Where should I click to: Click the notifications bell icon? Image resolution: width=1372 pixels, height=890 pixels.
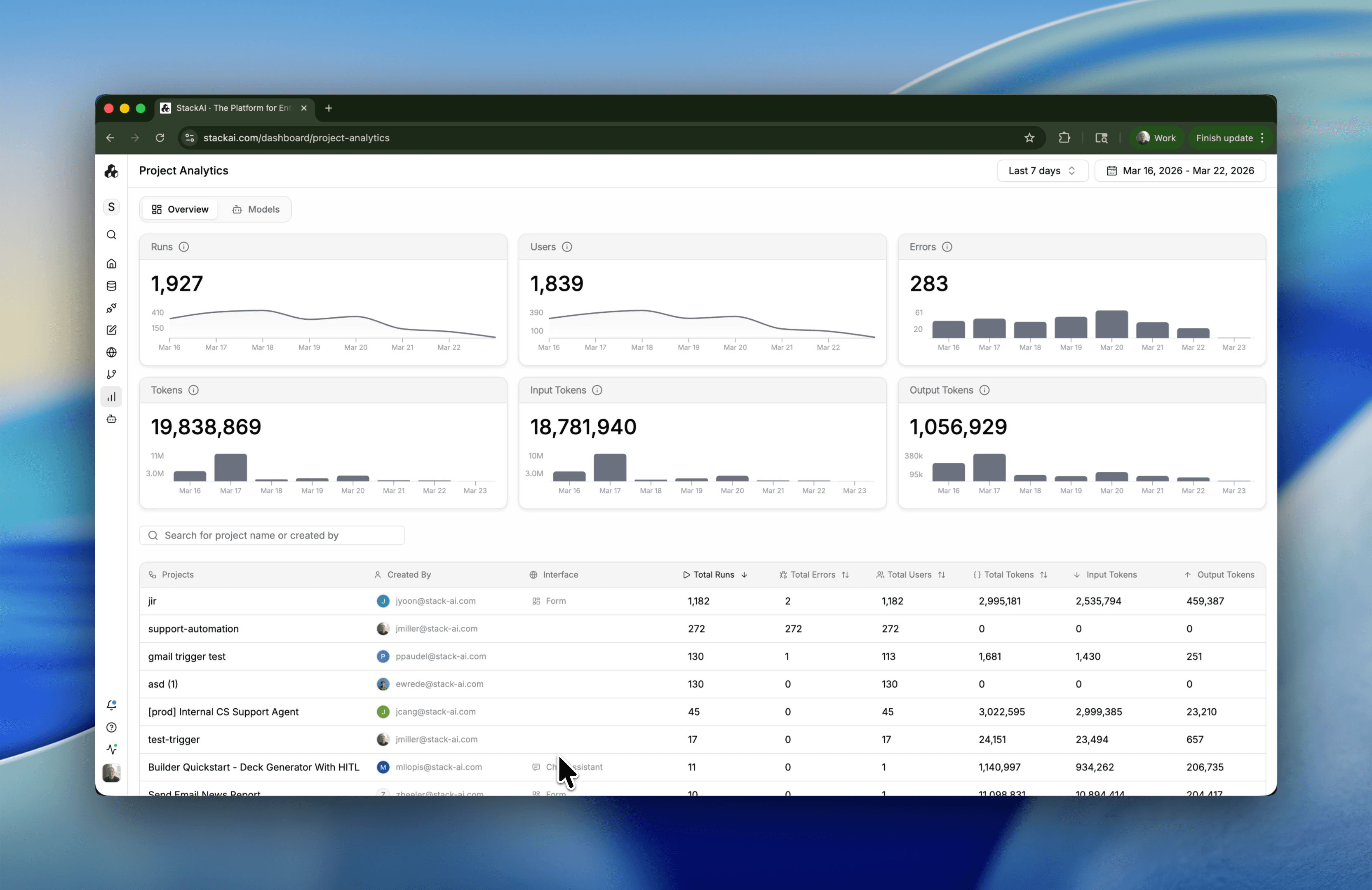coord(111,705)
